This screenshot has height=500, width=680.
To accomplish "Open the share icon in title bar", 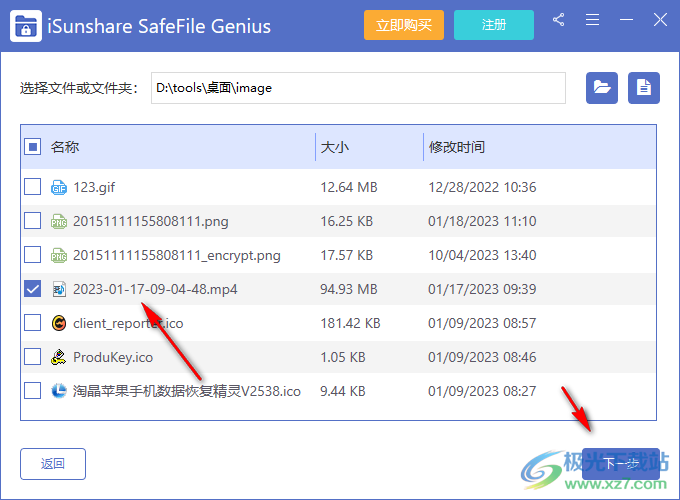I will 559,20.
